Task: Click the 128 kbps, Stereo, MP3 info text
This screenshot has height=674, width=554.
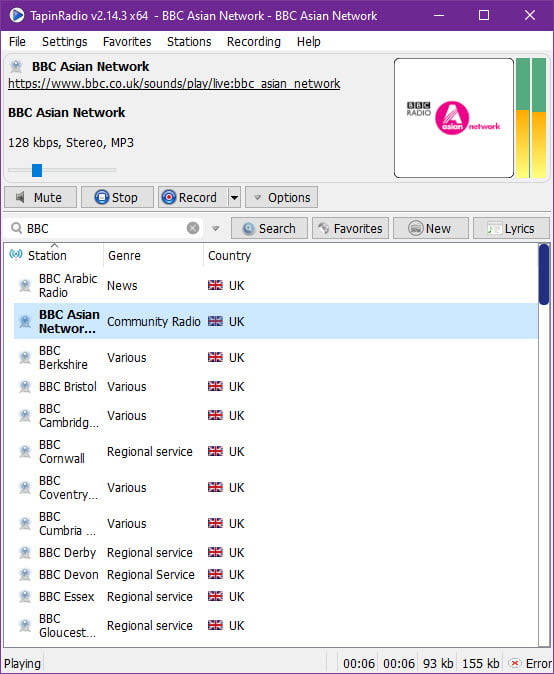Action: pos(71,142)
